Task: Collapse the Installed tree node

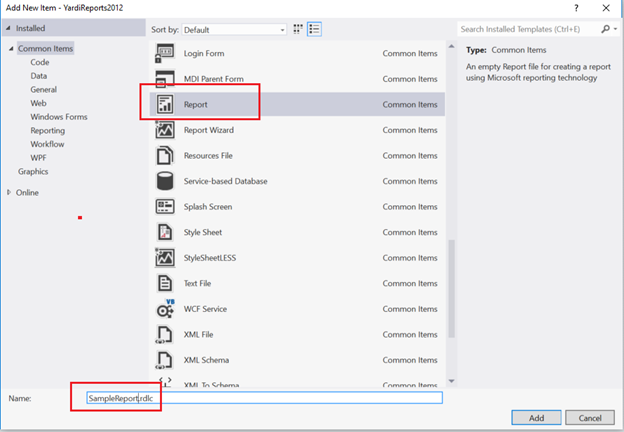Action: 9,29
